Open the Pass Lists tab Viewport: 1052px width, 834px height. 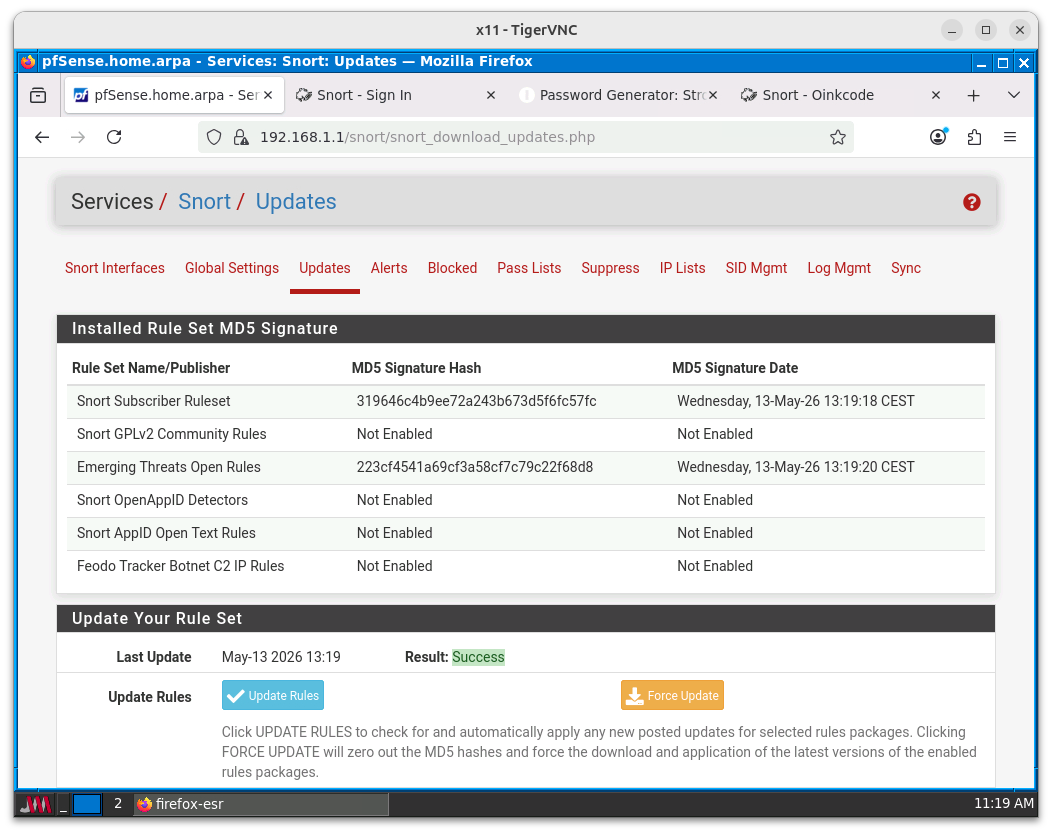[529, 268]
